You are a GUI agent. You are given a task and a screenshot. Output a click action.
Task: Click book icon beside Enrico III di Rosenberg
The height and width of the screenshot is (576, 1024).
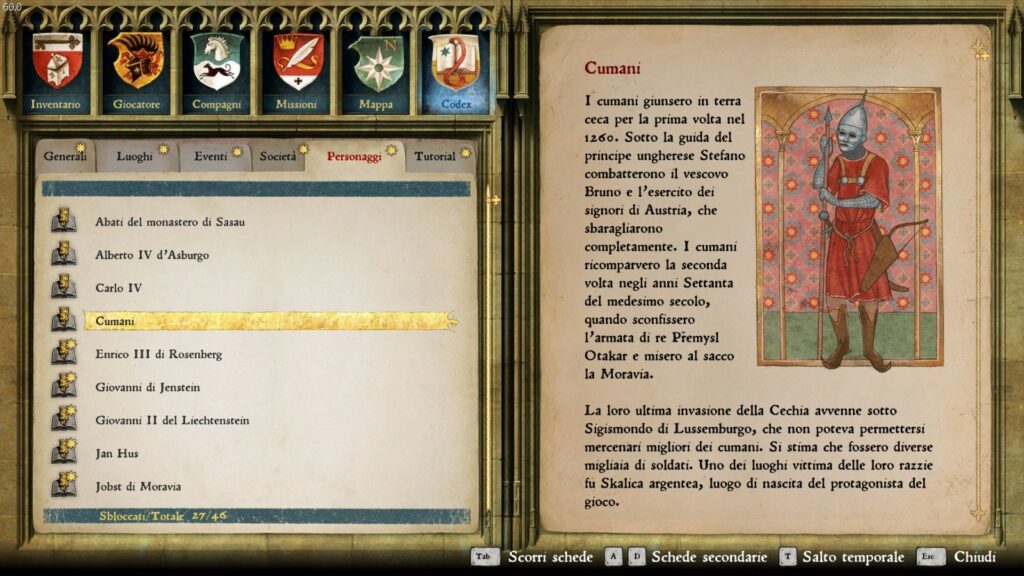pyautogui.click(x=64, y=353)
